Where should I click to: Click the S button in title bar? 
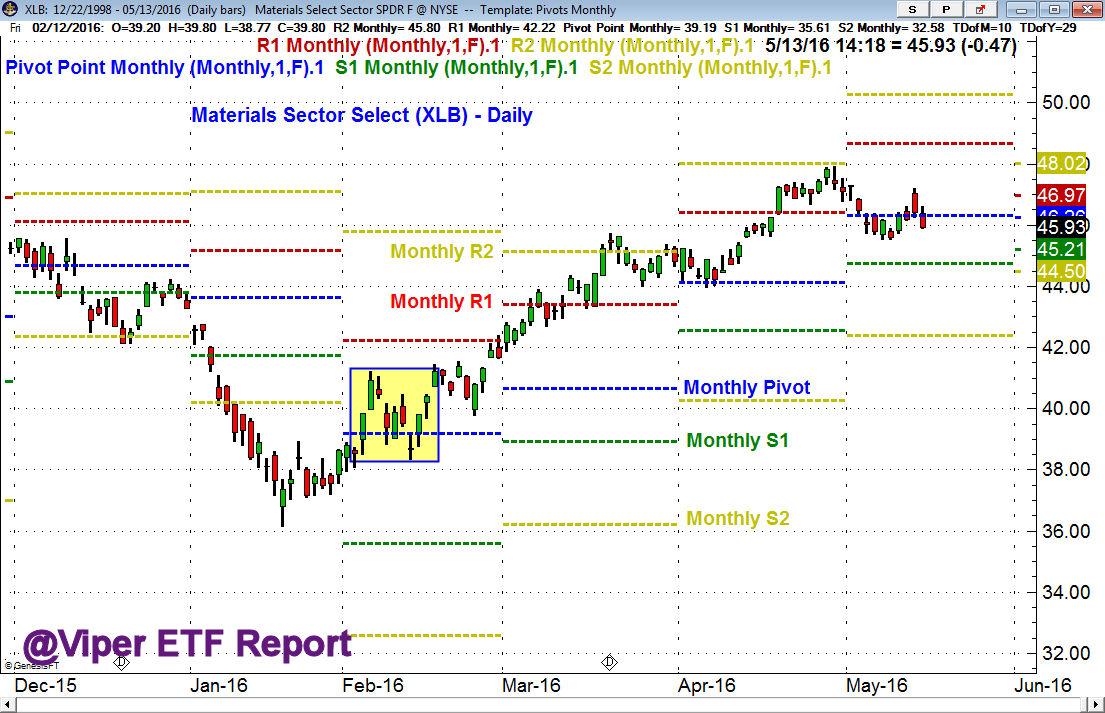pos(913,9)
